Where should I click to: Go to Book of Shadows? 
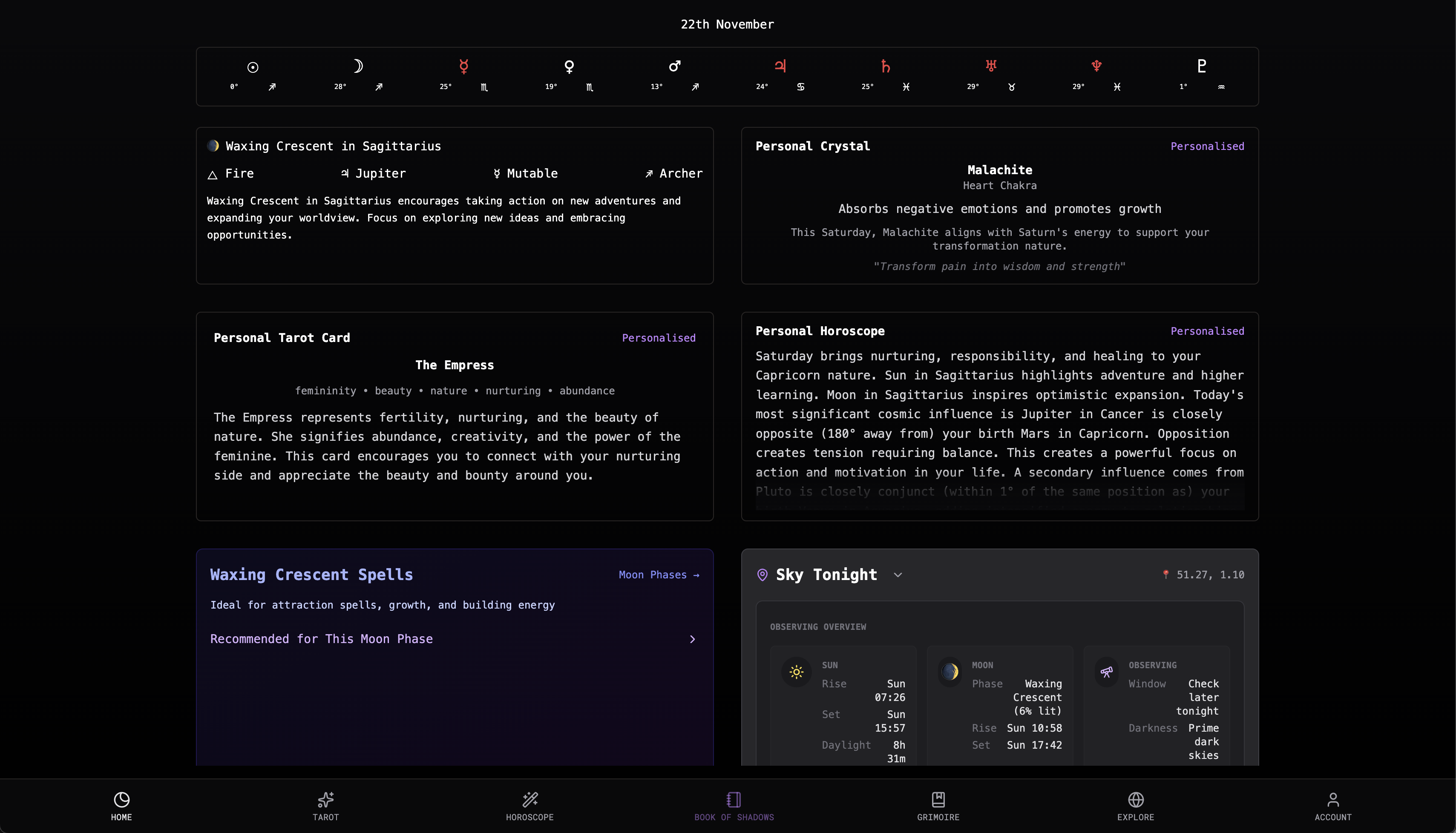point(734,806)
